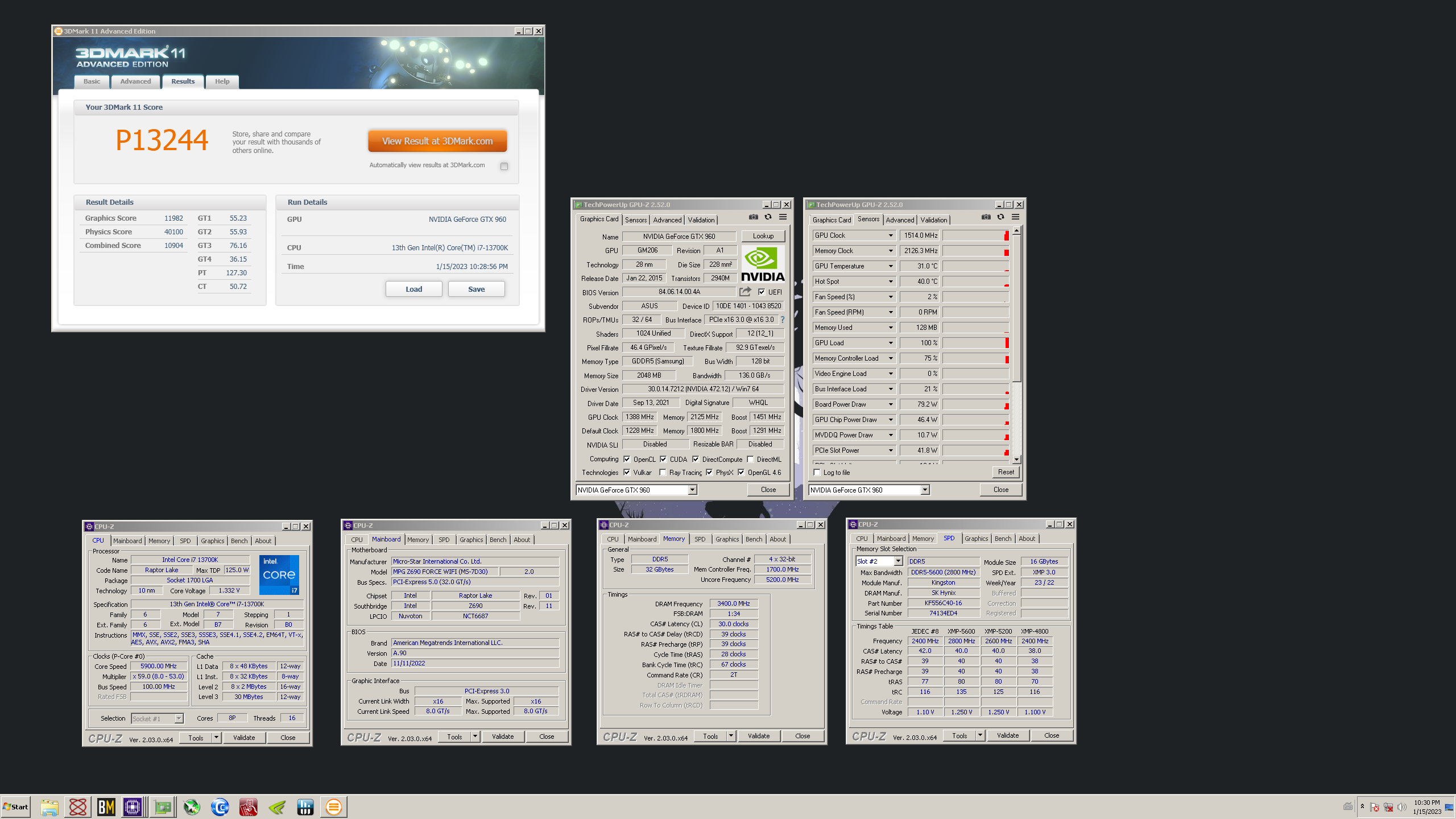Click camera icon in GPU-Z Sensors window

[x=986, y=217]
